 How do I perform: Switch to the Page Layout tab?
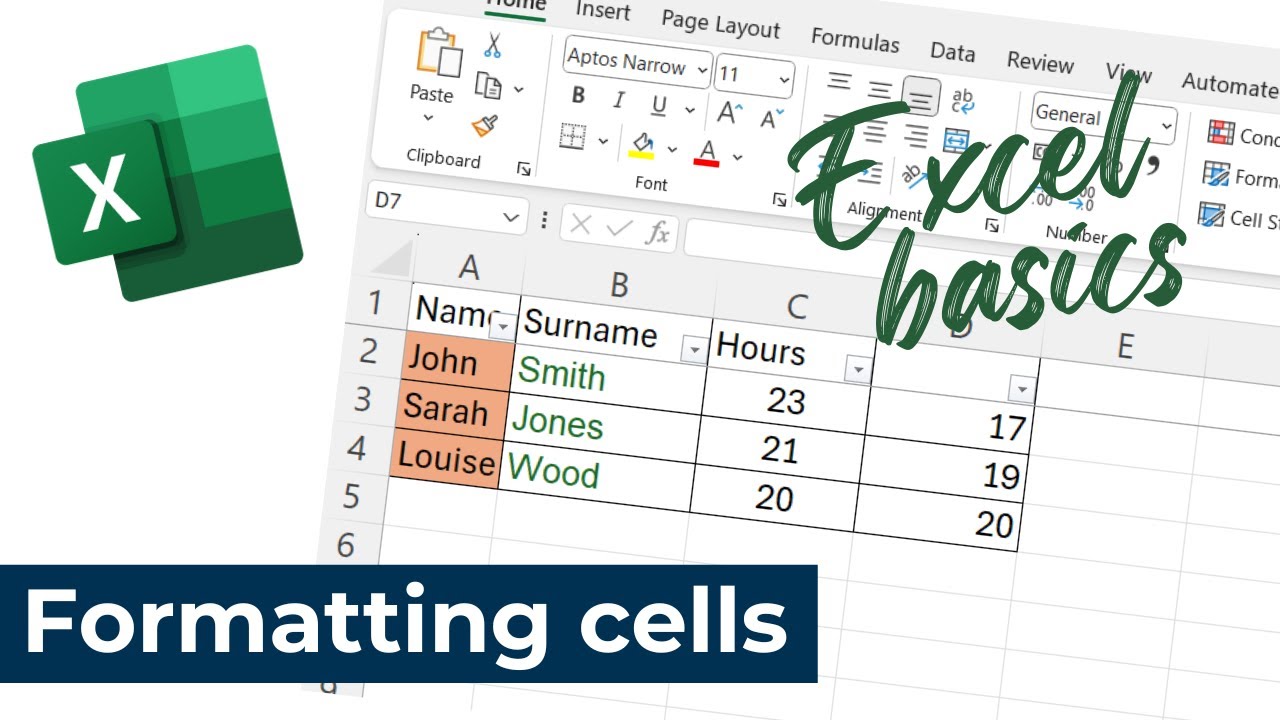(720, 24)
